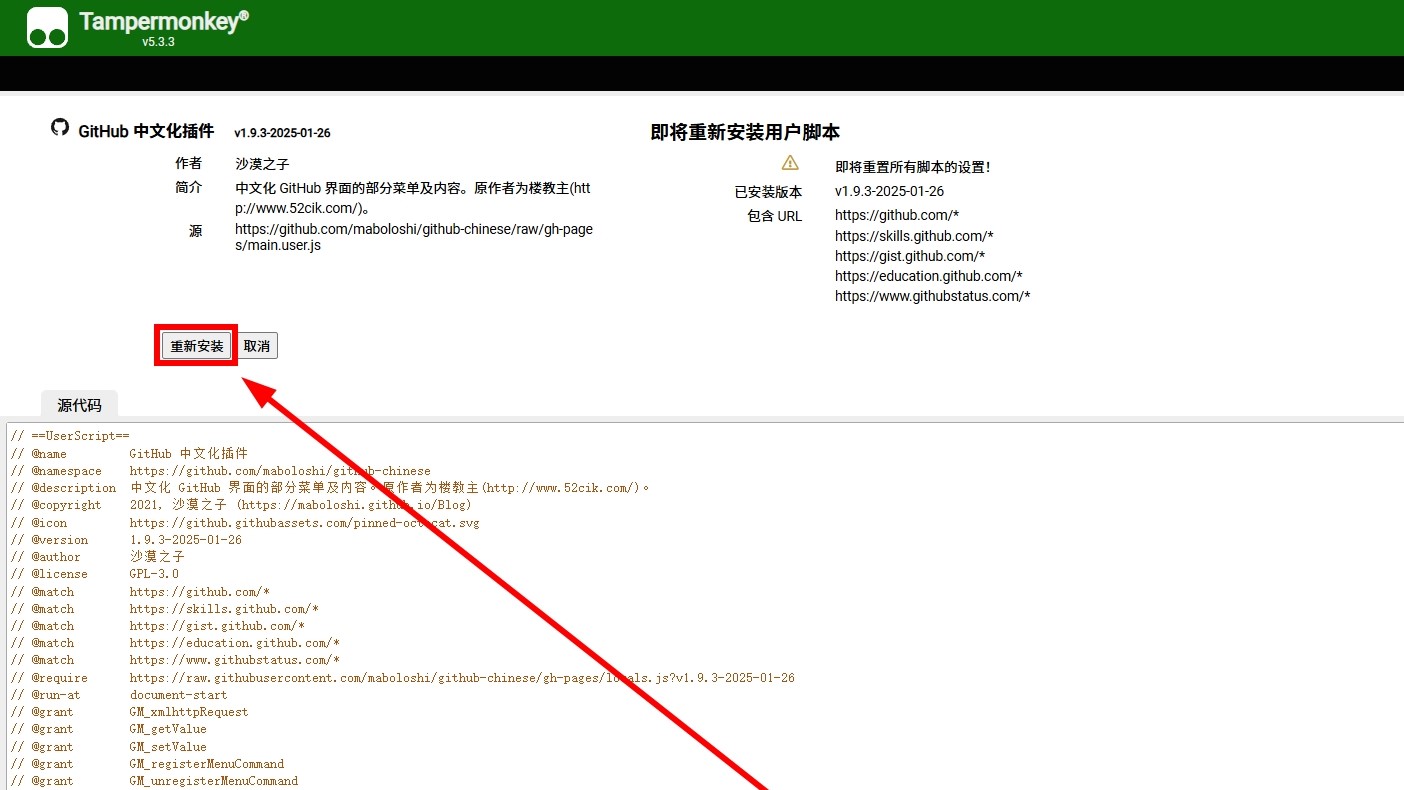
Task: Click the Tampermonkey title text
Action: pos(164,21)
